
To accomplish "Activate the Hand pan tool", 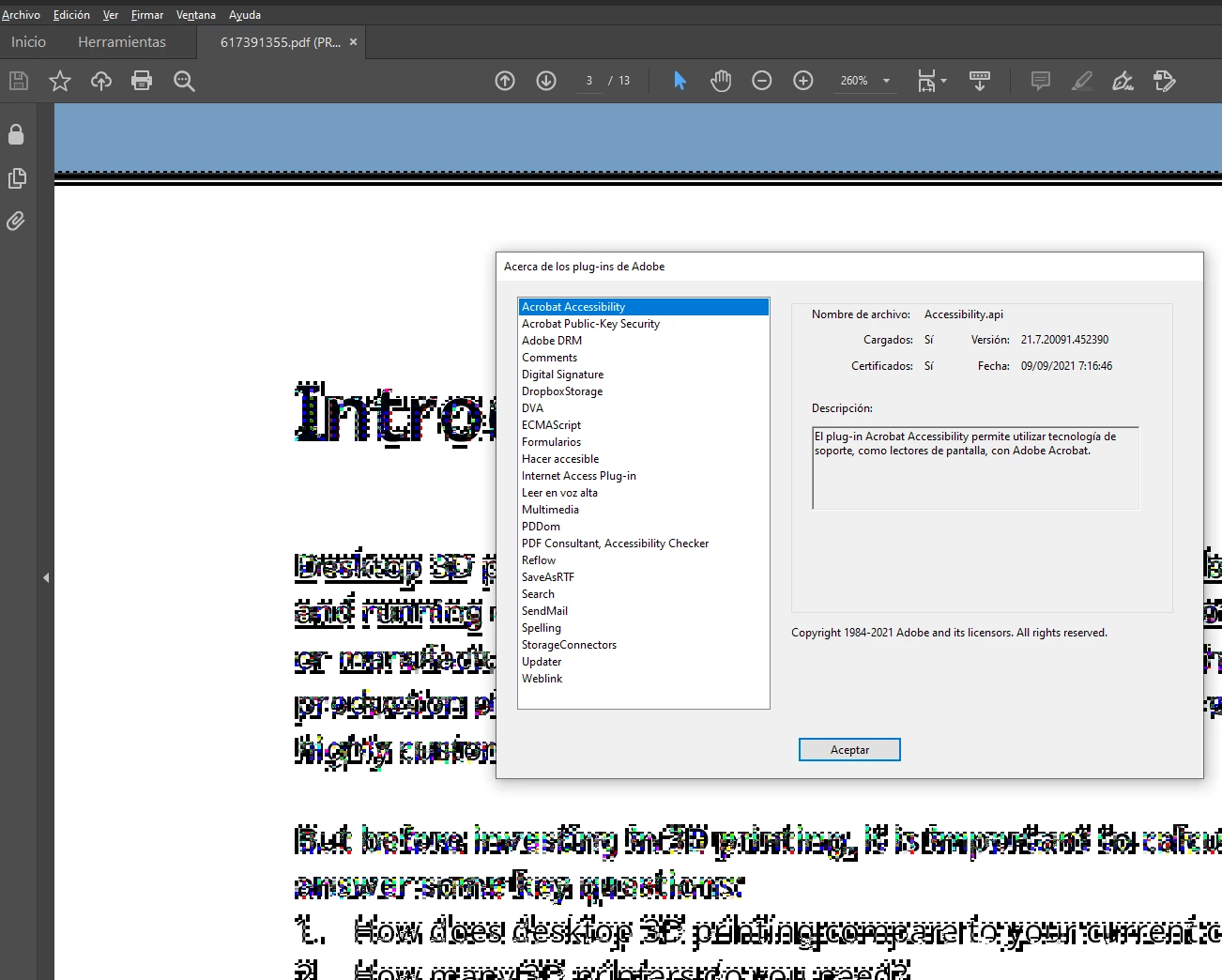I will (x=721, y=81).
